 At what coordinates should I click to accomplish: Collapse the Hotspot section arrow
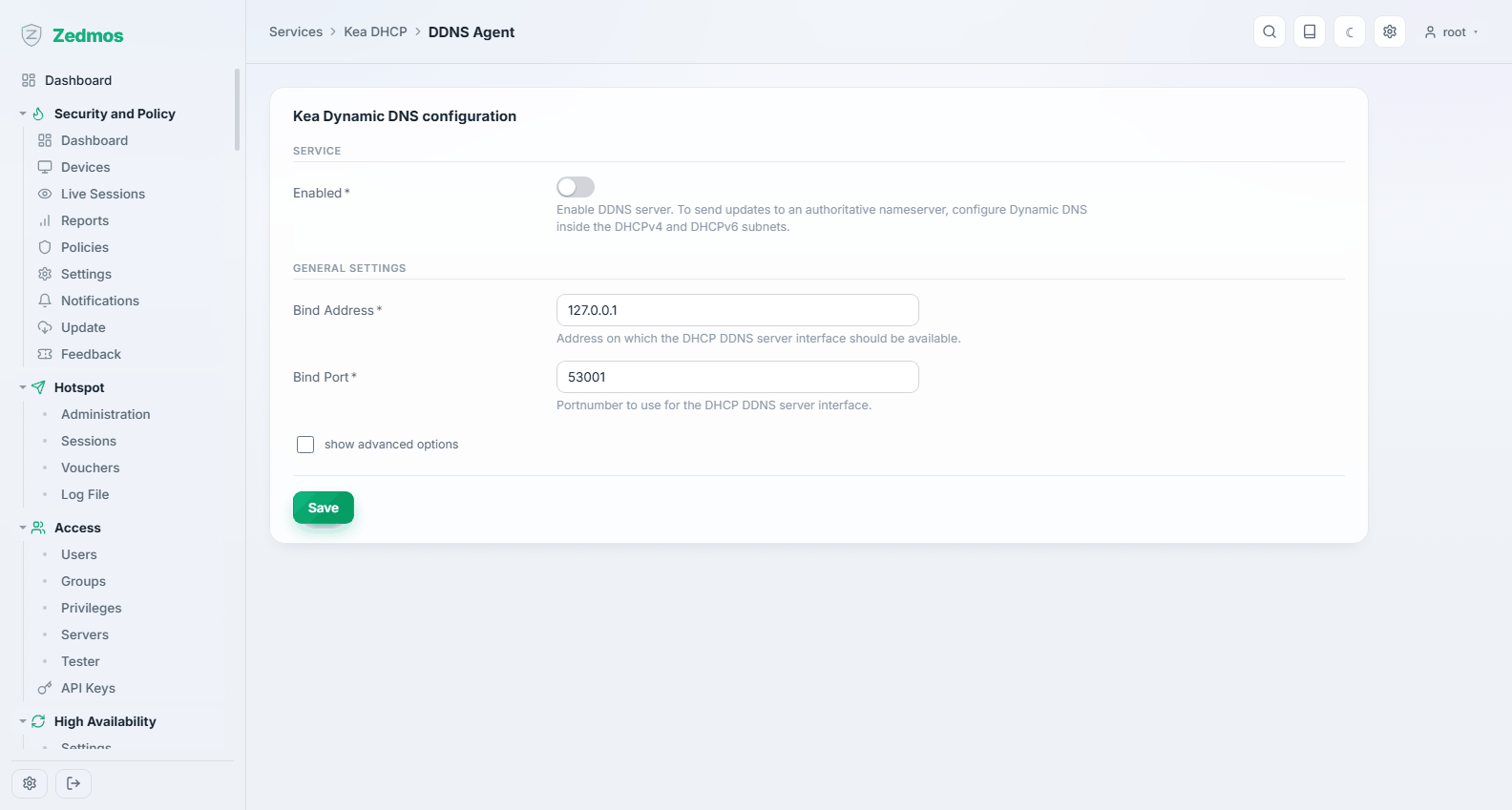click(23, 387)
